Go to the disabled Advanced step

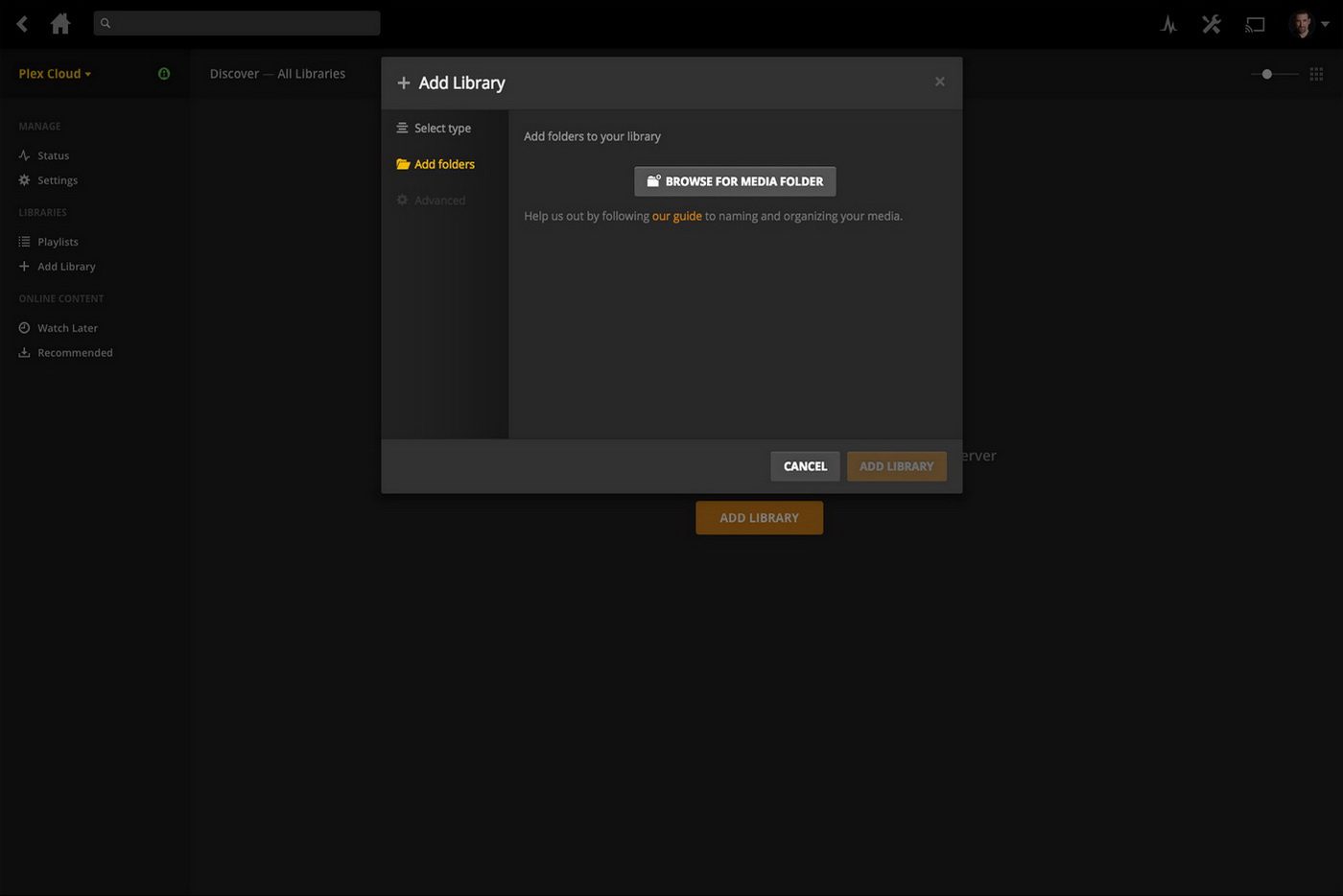431,200
